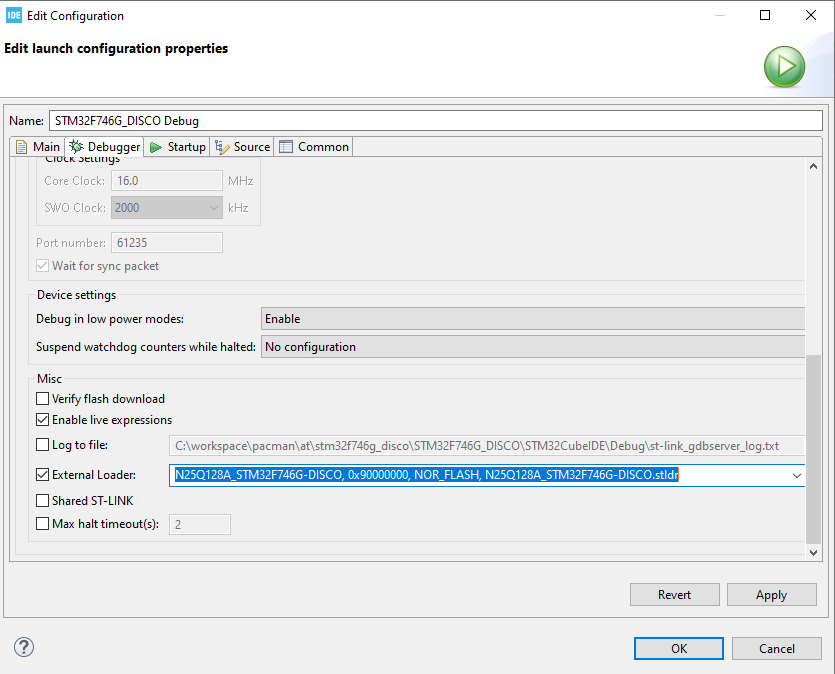Confirm with the OK button

pyautogui.click(x=679, y=648)
